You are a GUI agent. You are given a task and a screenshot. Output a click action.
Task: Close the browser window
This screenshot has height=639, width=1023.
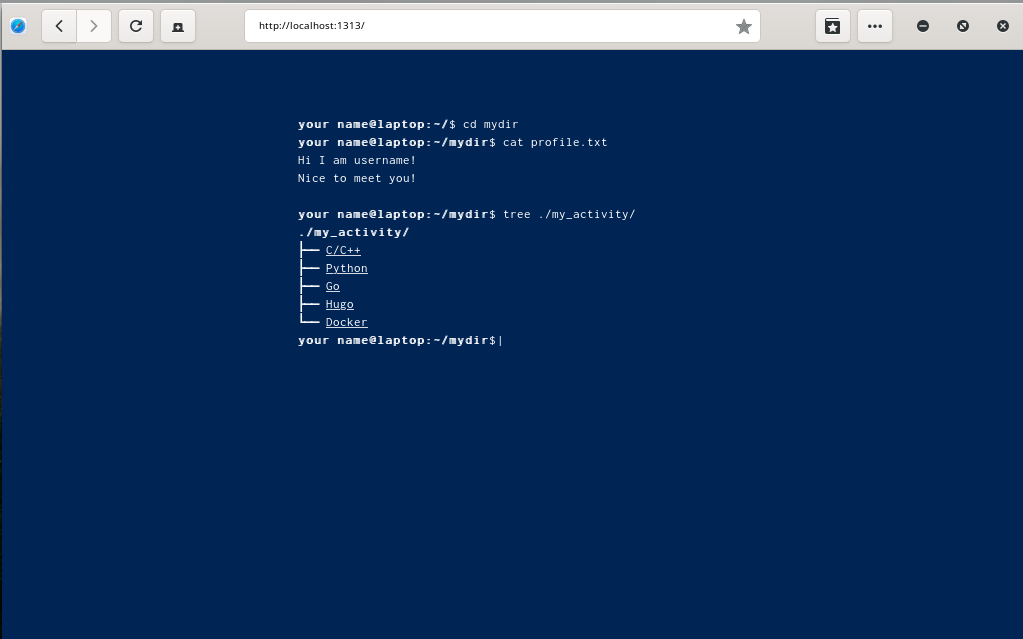(1002, 26)
